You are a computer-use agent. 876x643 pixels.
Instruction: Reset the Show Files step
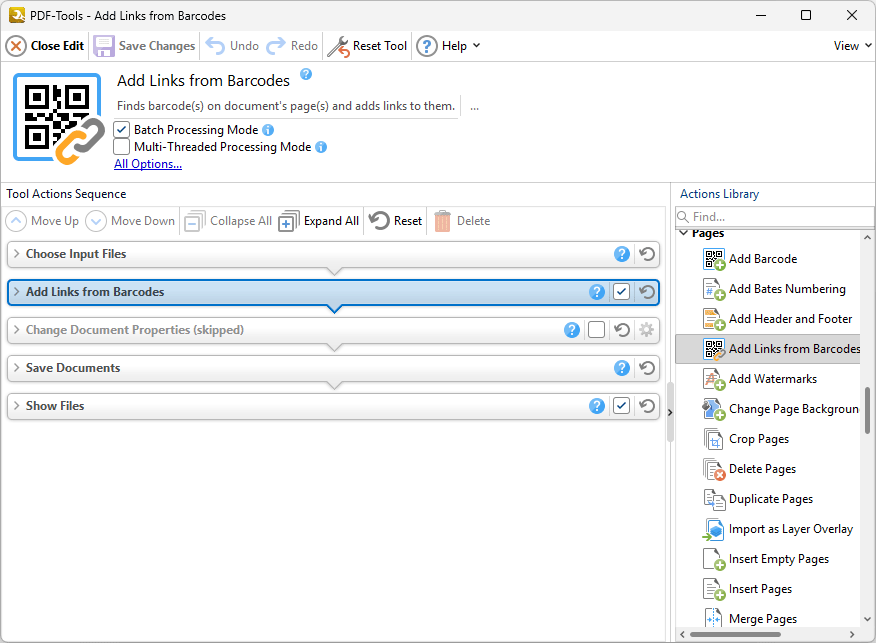pyautogui.click(x=647, y=406)
